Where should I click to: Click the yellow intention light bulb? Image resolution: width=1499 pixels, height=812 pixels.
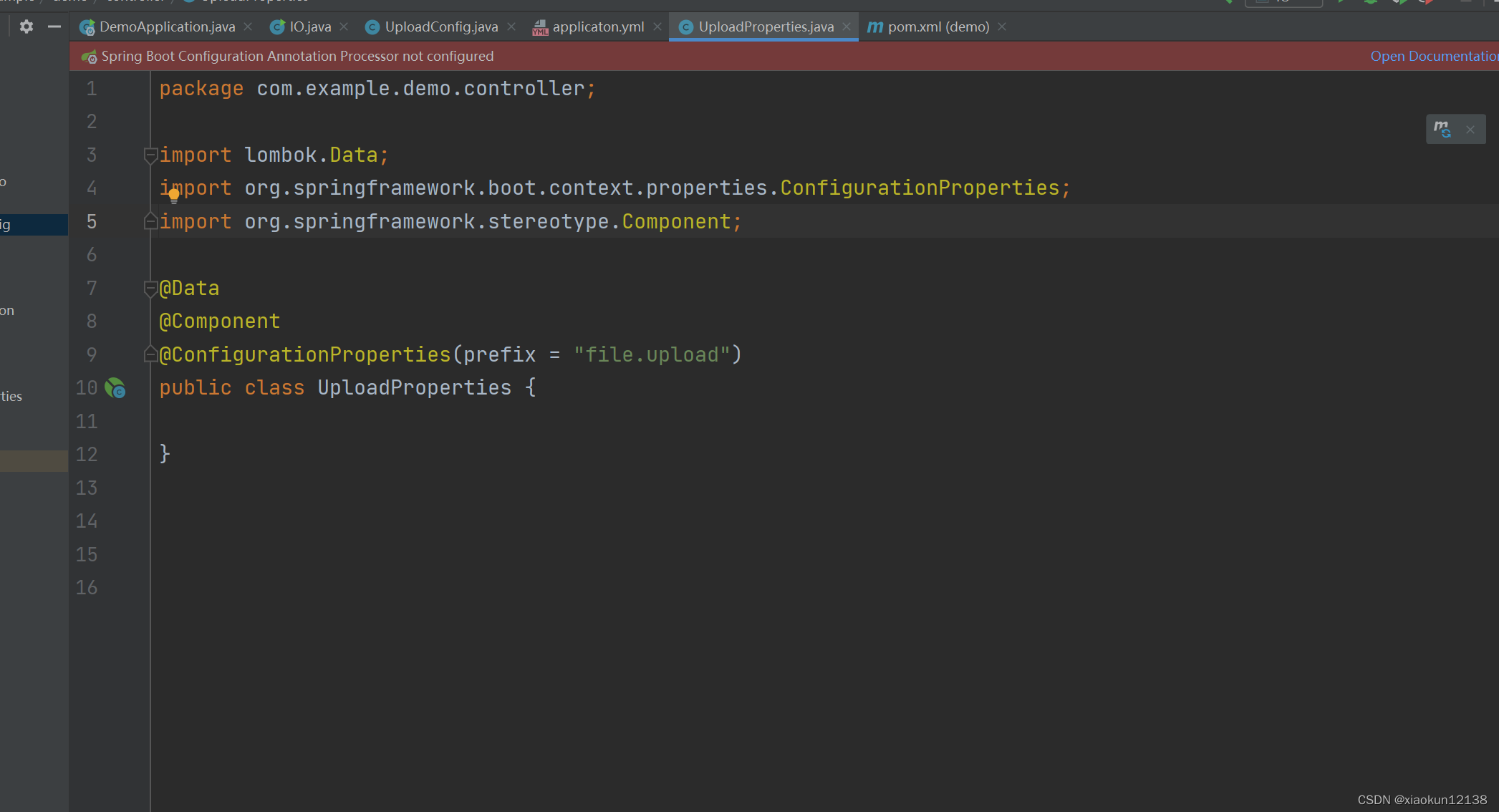[174, 195]
